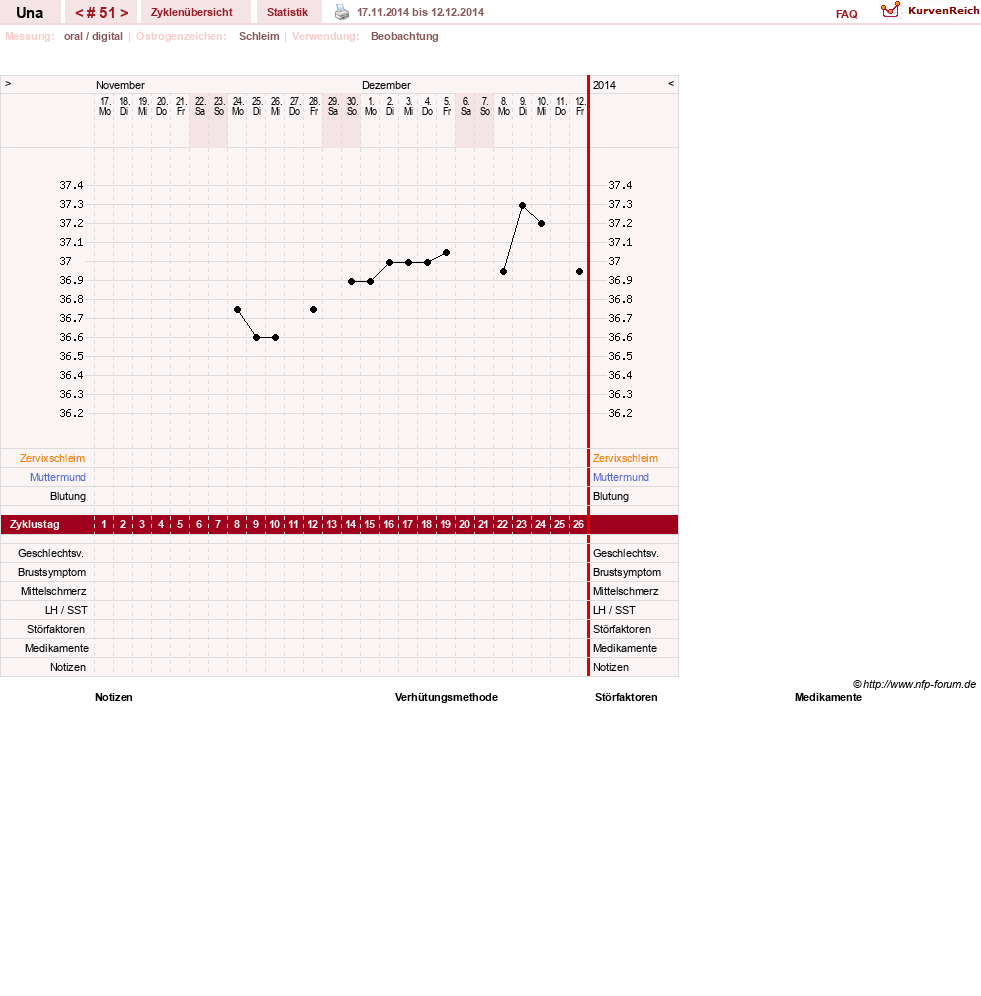Select the 36.6 temperature point on 25. Di
Screen dimensions: 981x996
click(x=257, y=337)
